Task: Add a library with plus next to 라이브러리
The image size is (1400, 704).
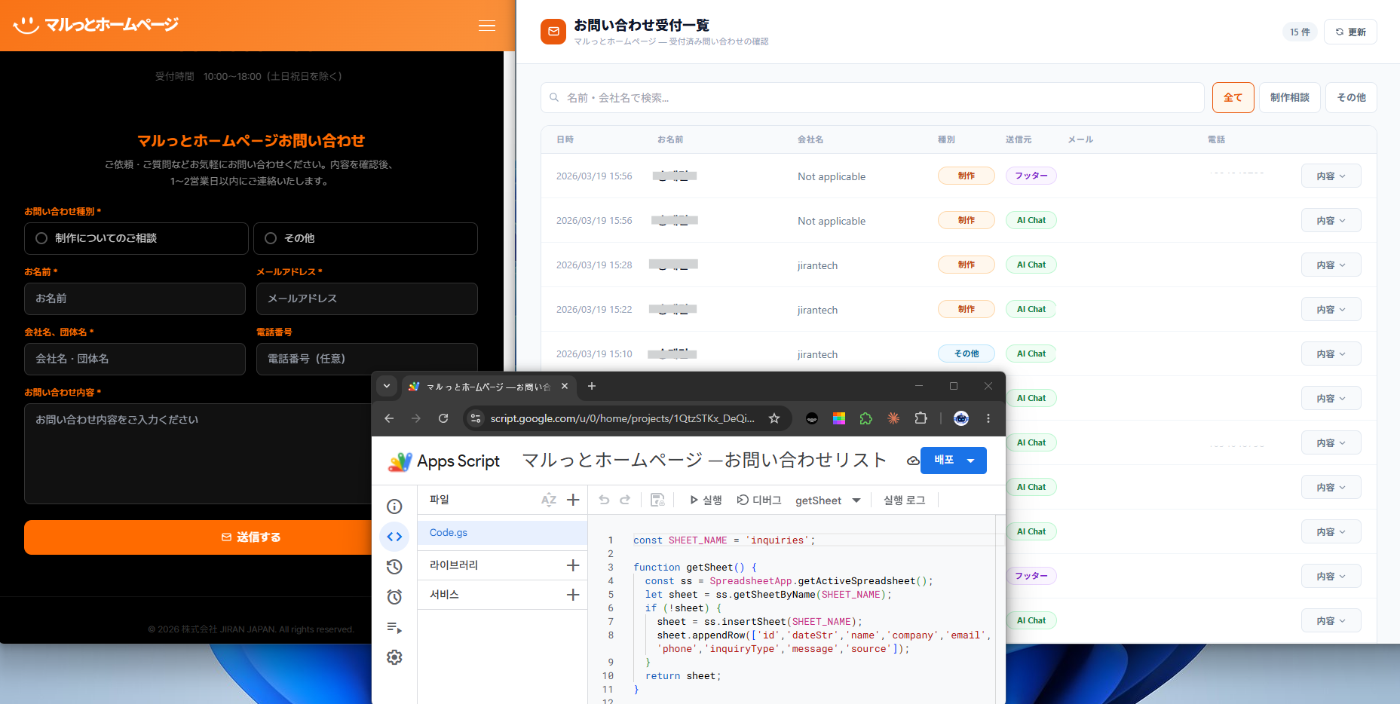Action: point(573,565)
